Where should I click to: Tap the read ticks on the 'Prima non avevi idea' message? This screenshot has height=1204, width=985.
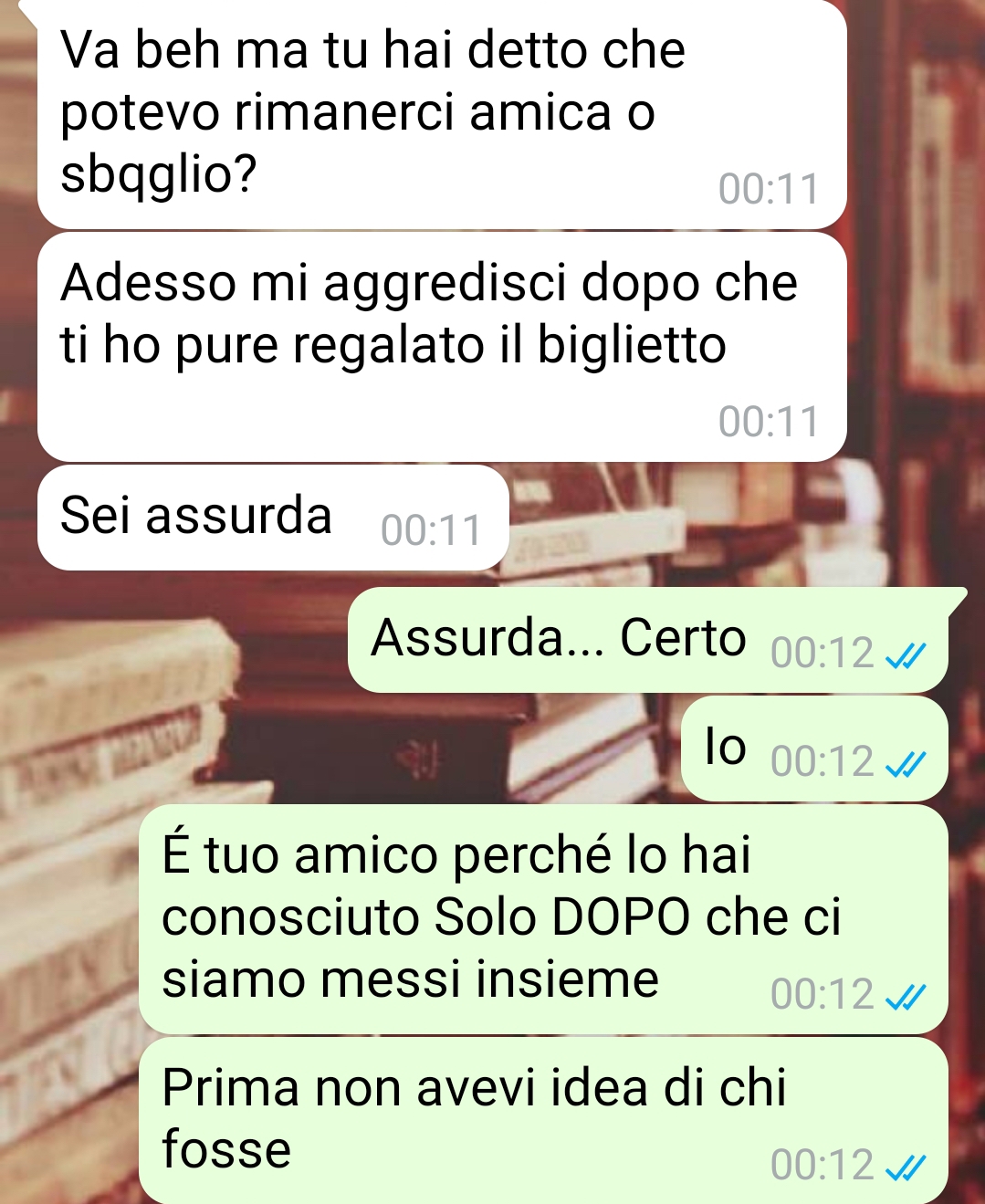tap(906, 1167)
